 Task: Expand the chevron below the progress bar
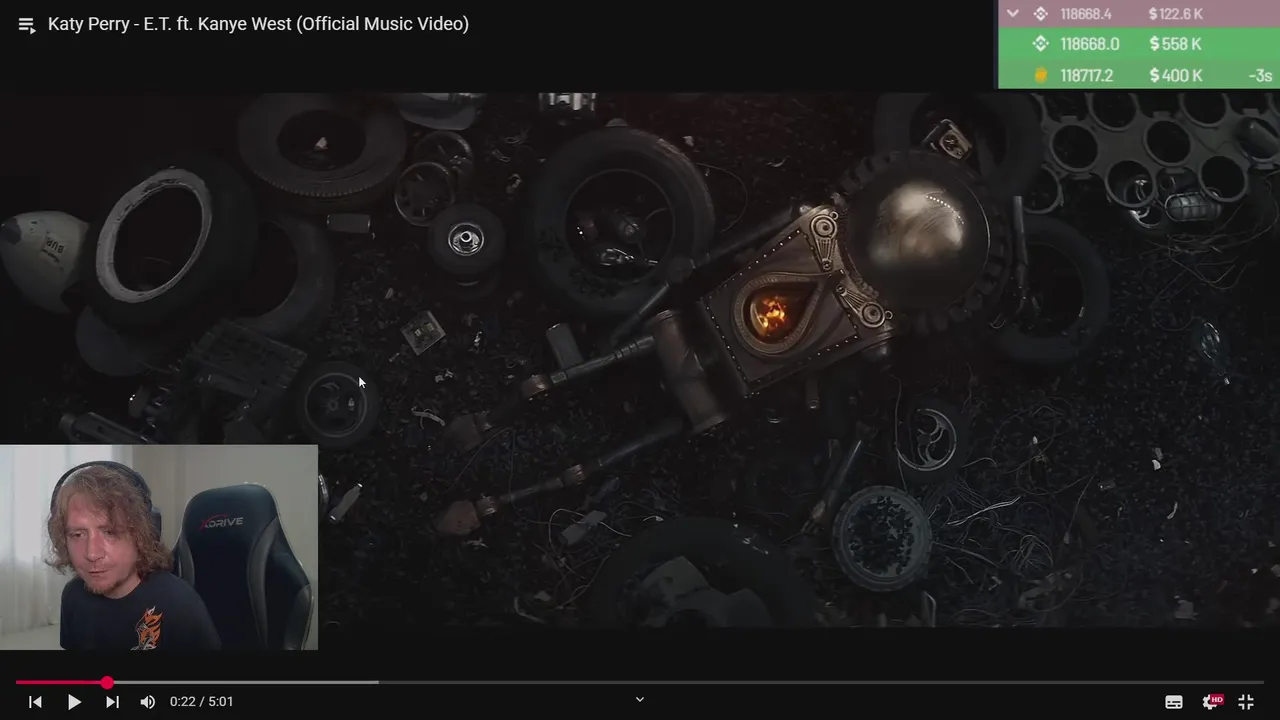(640, 700)
